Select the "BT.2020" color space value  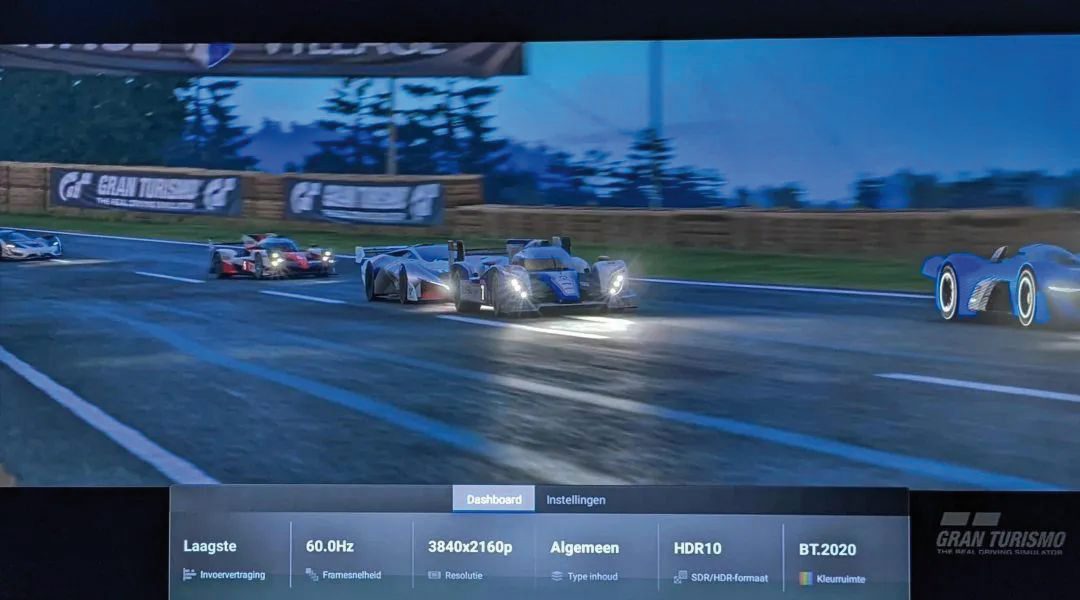(x=827, y=550)
